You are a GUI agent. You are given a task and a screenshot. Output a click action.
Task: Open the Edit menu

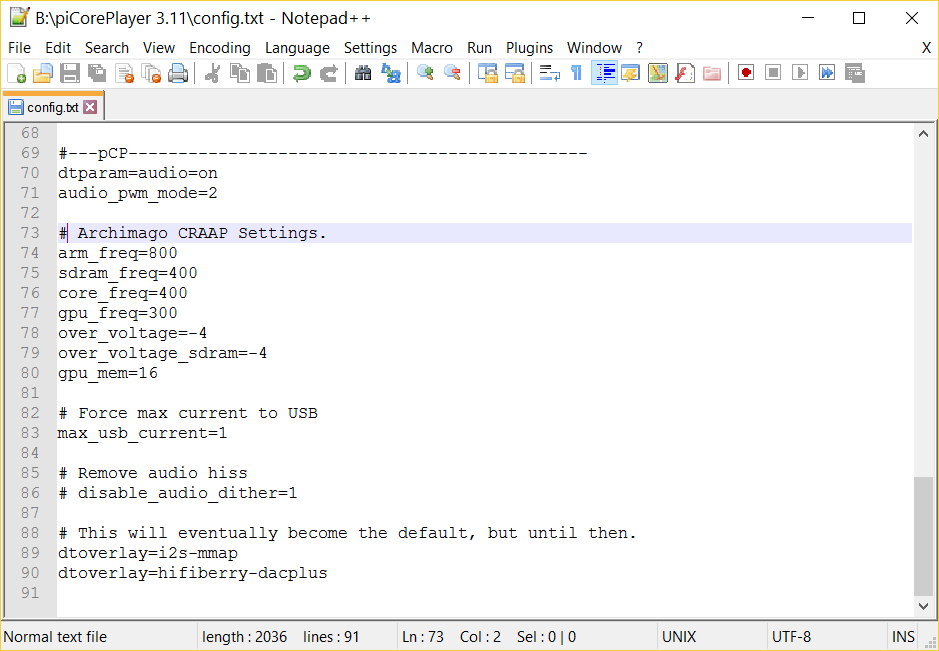point(58,48)
